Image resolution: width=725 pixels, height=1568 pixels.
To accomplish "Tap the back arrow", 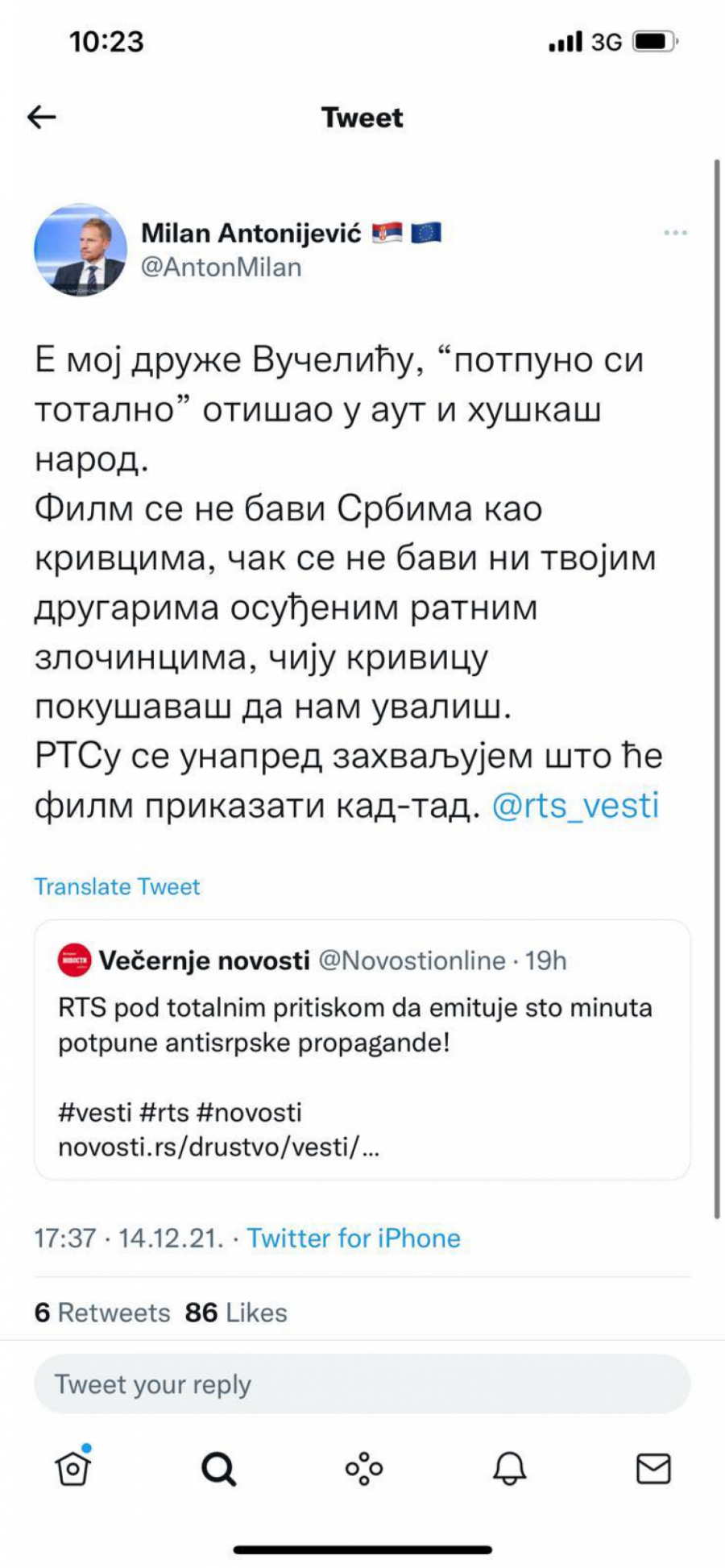I will tap(42, 118).
